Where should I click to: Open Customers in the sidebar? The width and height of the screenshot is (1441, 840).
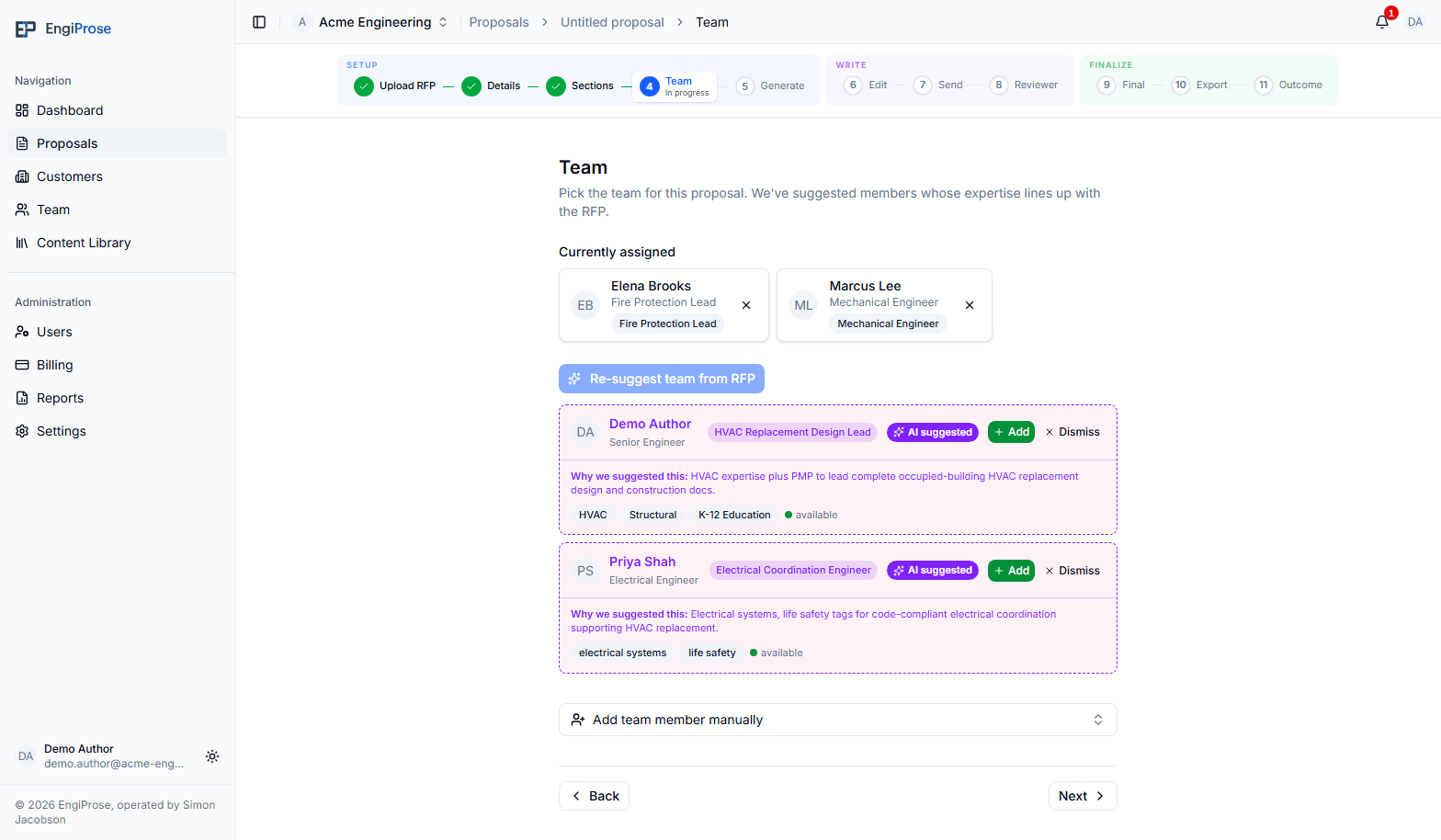[x=117, y=176]
